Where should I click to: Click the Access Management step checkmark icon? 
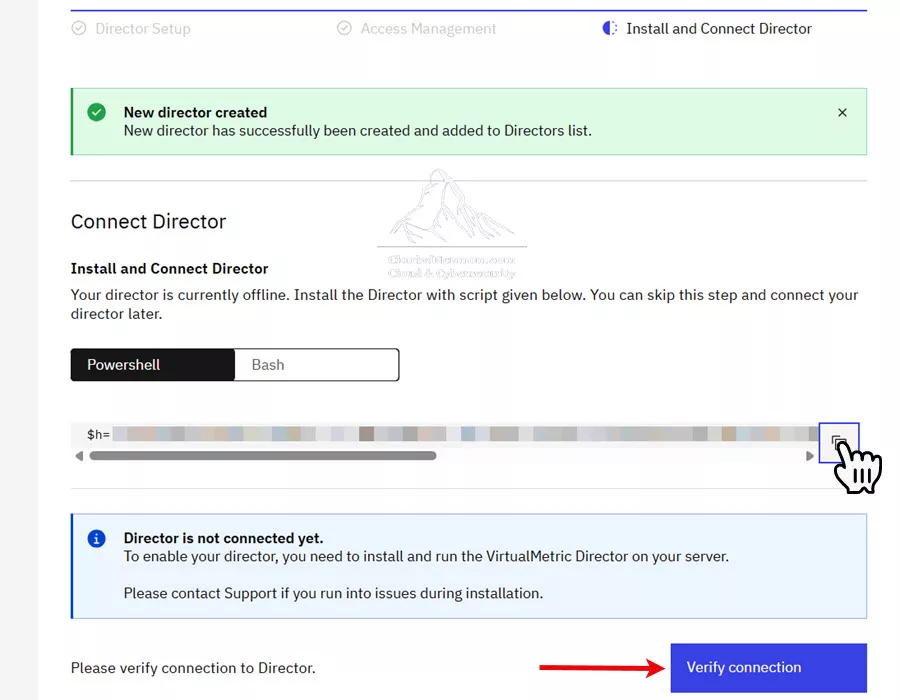[344, 28]
